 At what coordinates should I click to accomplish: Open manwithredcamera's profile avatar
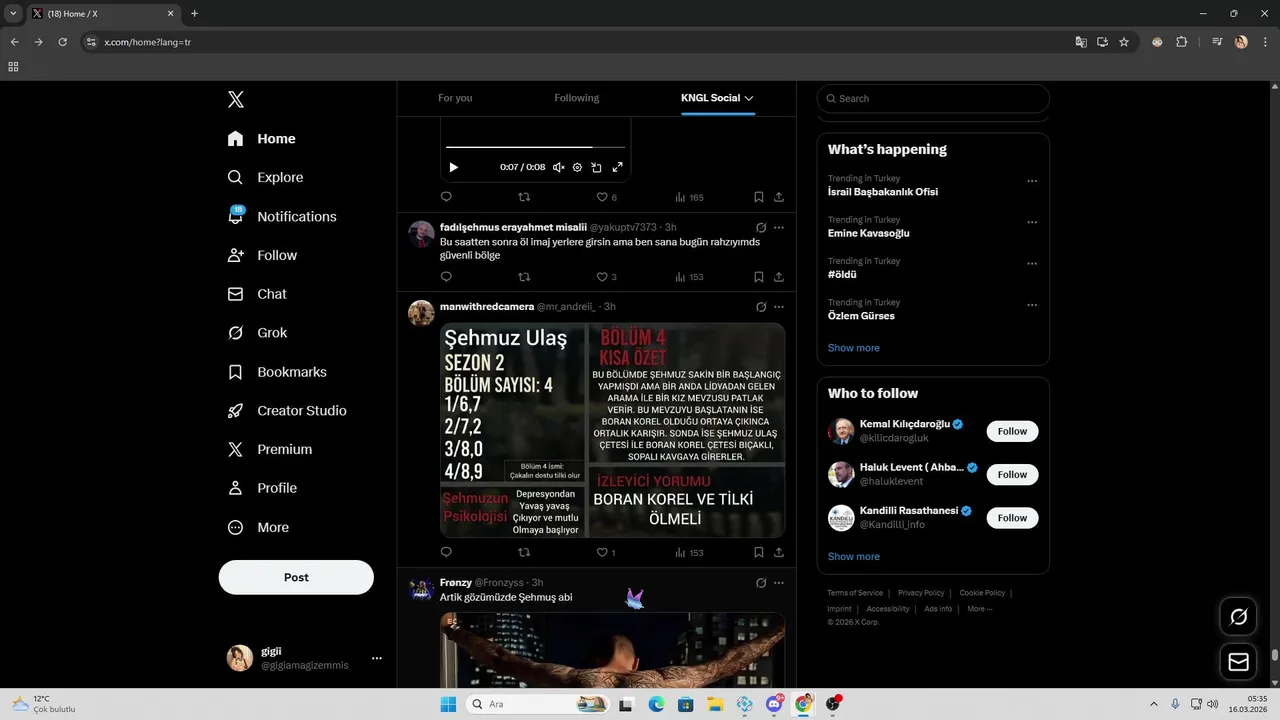[x=421, y=313]
